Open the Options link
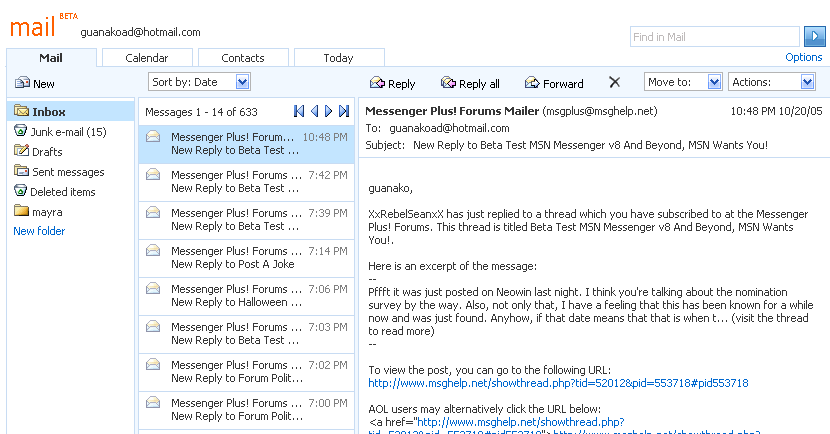The image size is (830, 434). coord(804,57)
